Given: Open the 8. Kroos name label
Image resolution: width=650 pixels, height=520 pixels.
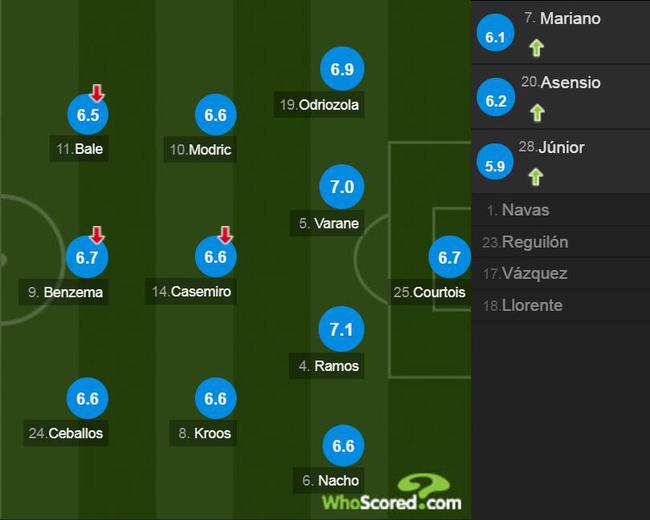Looking at the screenshot, I should (x=203, y=433).
